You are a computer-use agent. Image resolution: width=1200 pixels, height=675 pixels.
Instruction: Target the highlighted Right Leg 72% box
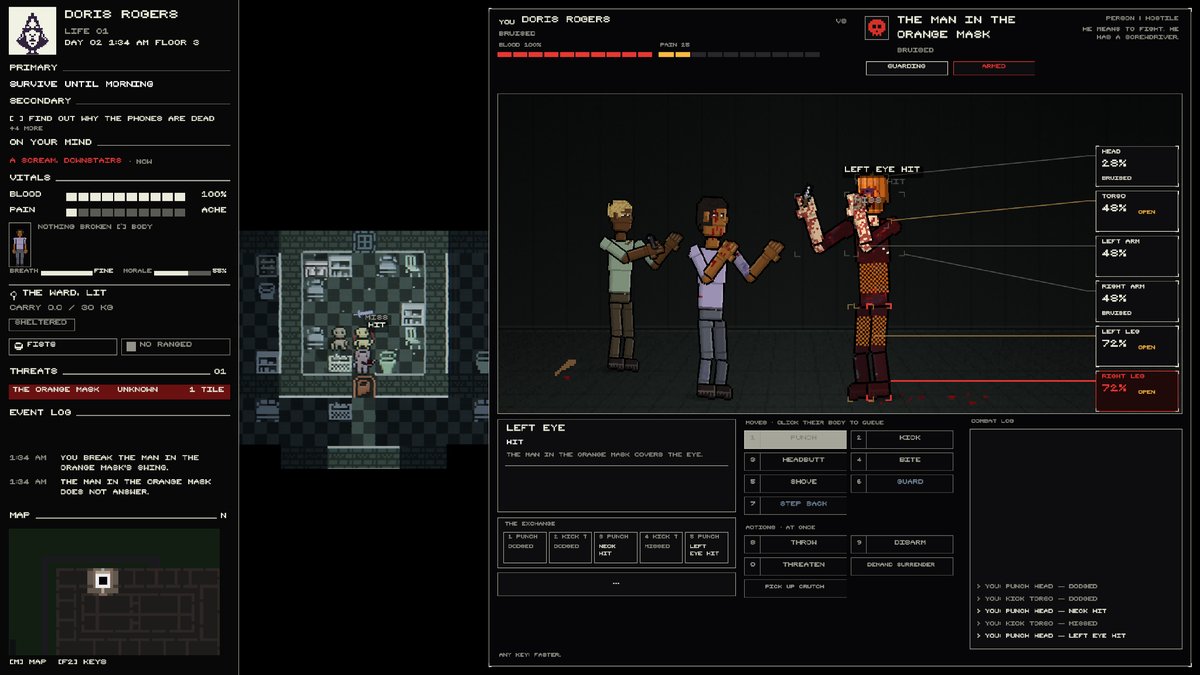[1137, 391]
